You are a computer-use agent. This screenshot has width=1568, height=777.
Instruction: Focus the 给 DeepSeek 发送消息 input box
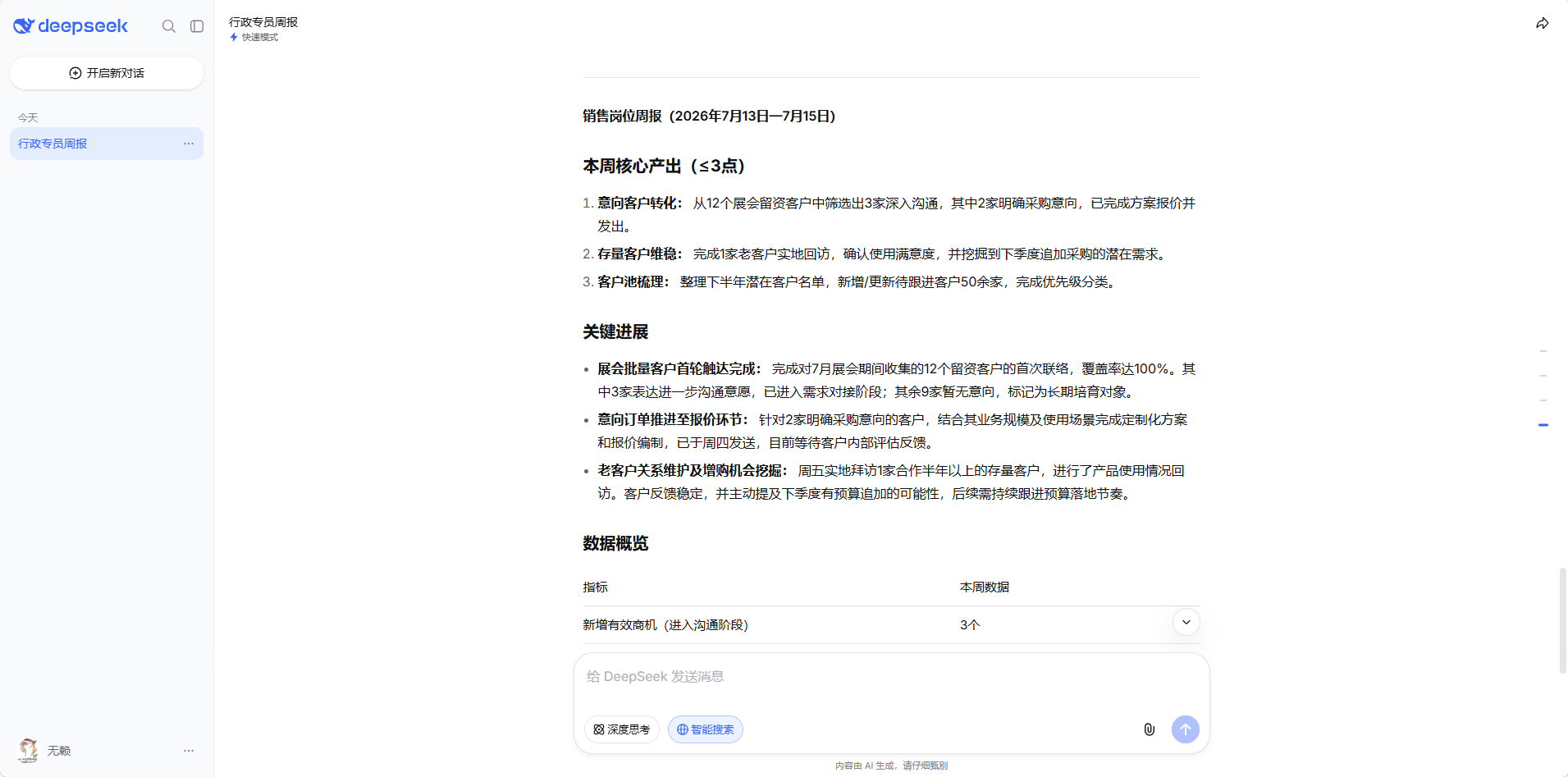tap(892, 677)
